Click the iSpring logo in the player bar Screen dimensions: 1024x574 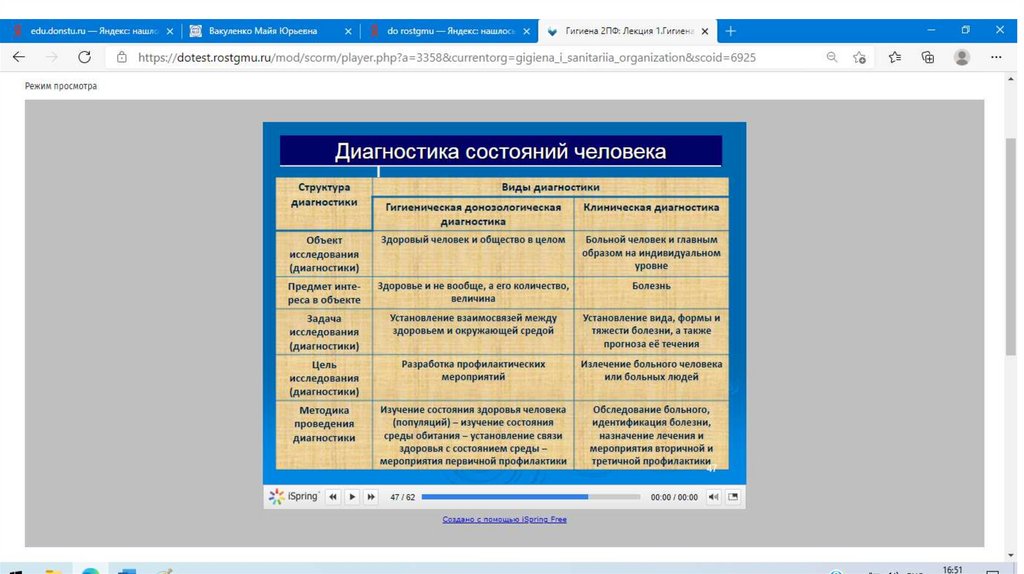[294, 496]
